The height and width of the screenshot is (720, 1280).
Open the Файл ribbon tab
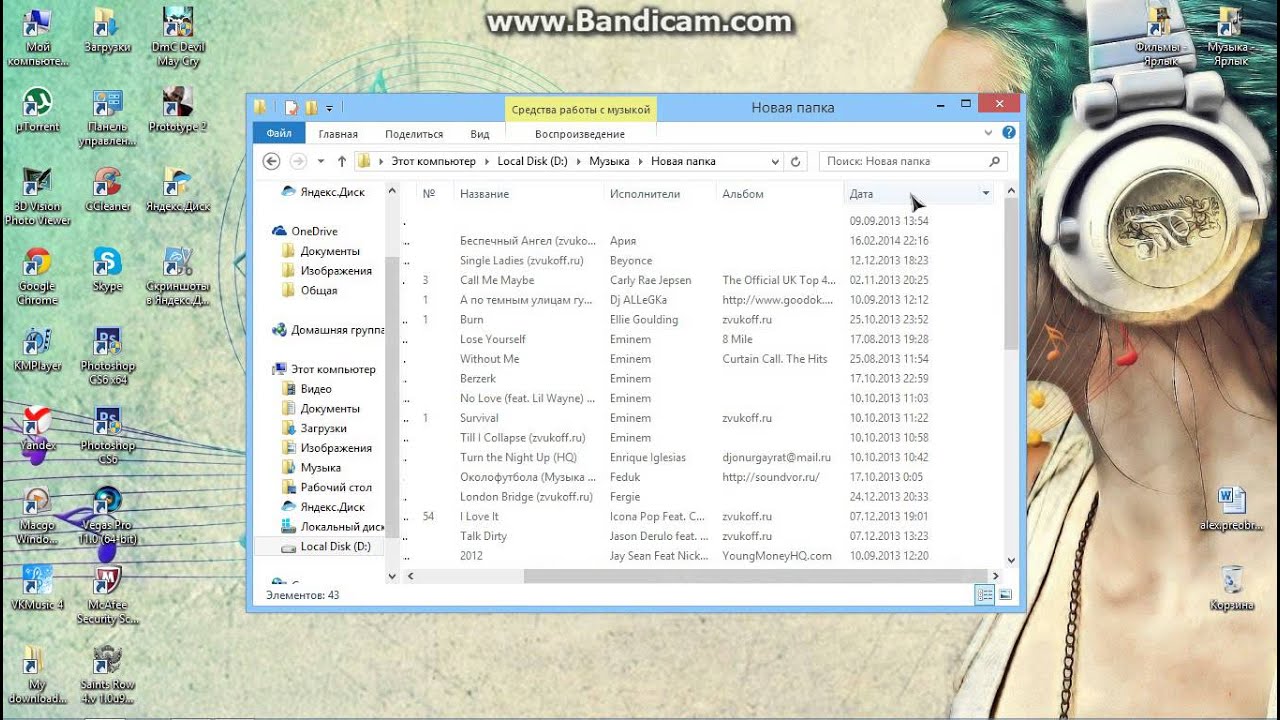point(279,133)
